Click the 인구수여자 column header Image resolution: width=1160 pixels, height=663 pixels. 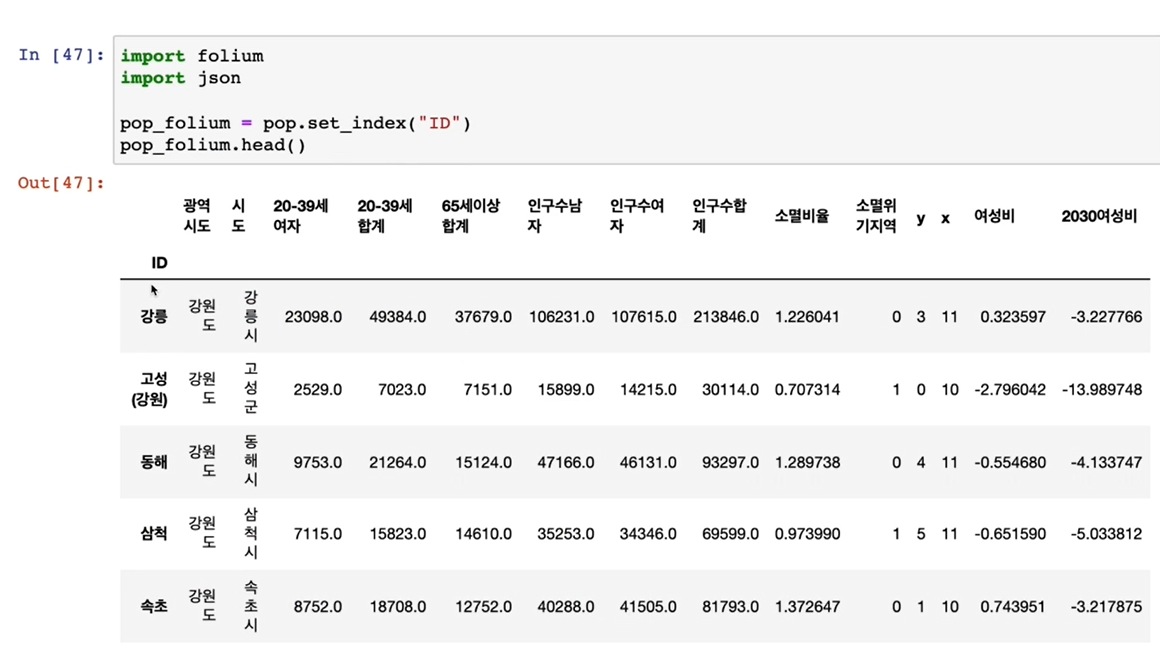(636, 215)
